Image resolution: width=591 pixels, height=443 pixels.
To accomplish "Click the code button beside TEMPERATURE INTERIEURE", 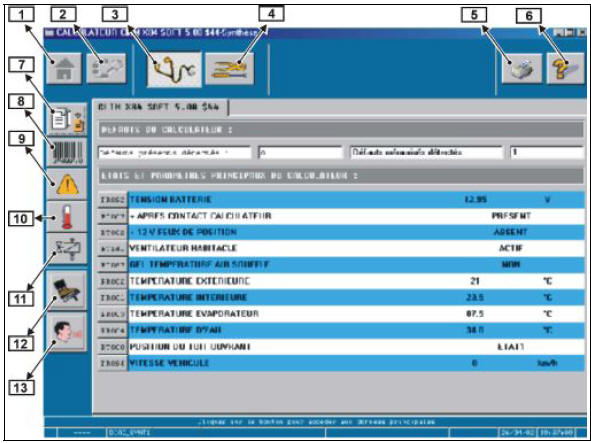I will [x=112, y=298].
